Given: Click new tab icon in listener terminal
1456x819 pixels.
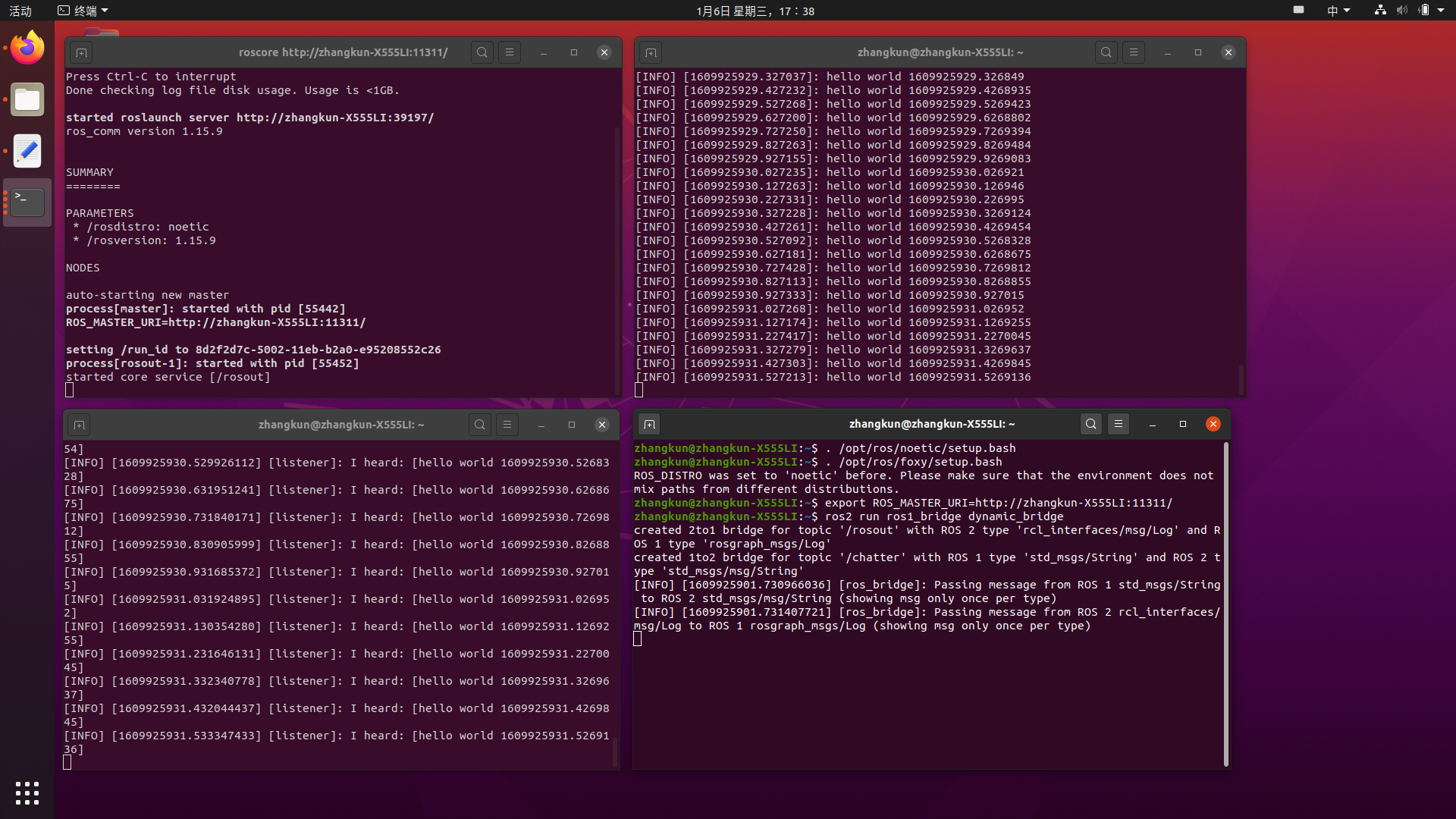Looking at the screenshot, I should coord(79,425).
